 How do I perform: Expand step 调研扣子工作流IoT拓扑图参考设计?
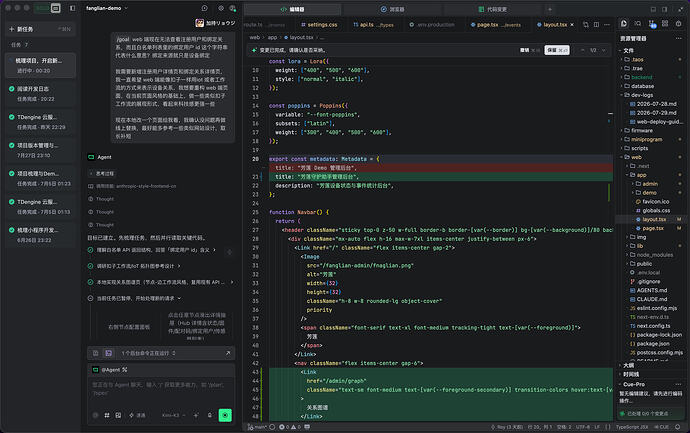(x=135, y=266)
